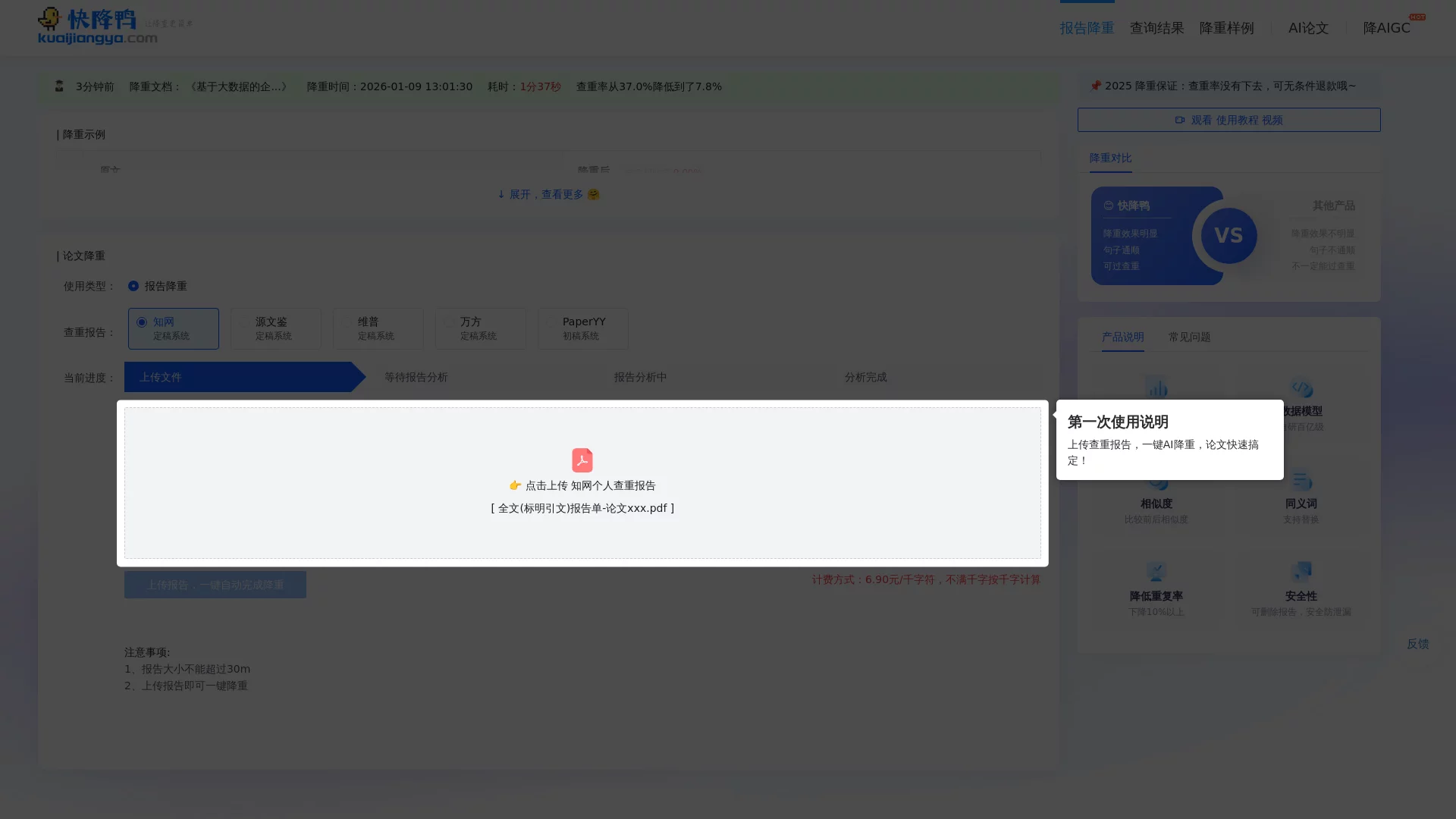1456x819 pixels.
Task: Open the 查询结果 navigation item
Action: click(x=1156, y=27)
